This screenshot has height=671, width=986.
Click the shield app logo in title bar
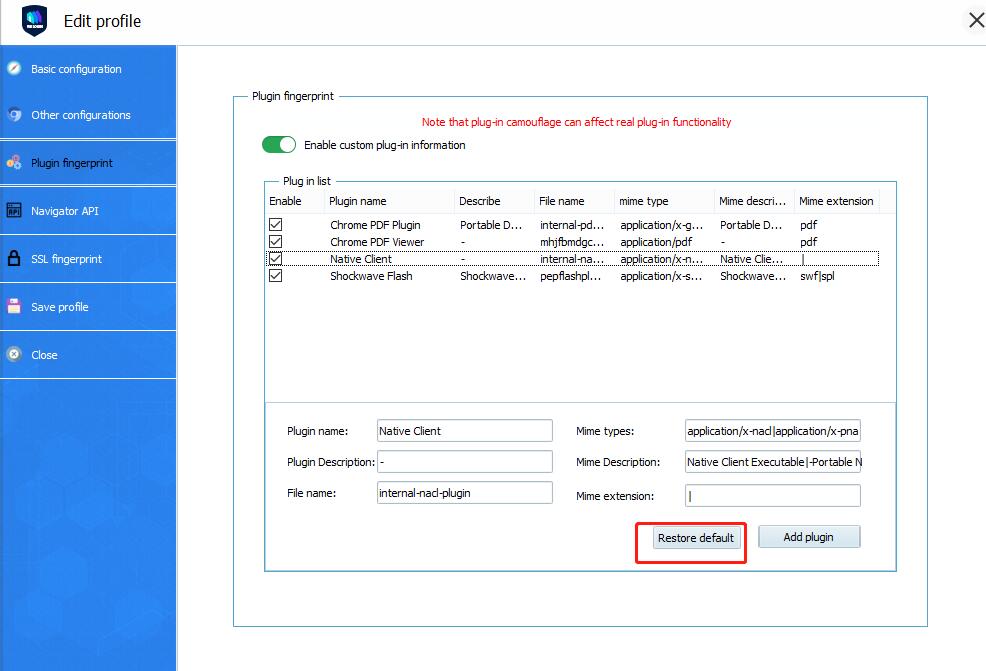click(35, 21)
